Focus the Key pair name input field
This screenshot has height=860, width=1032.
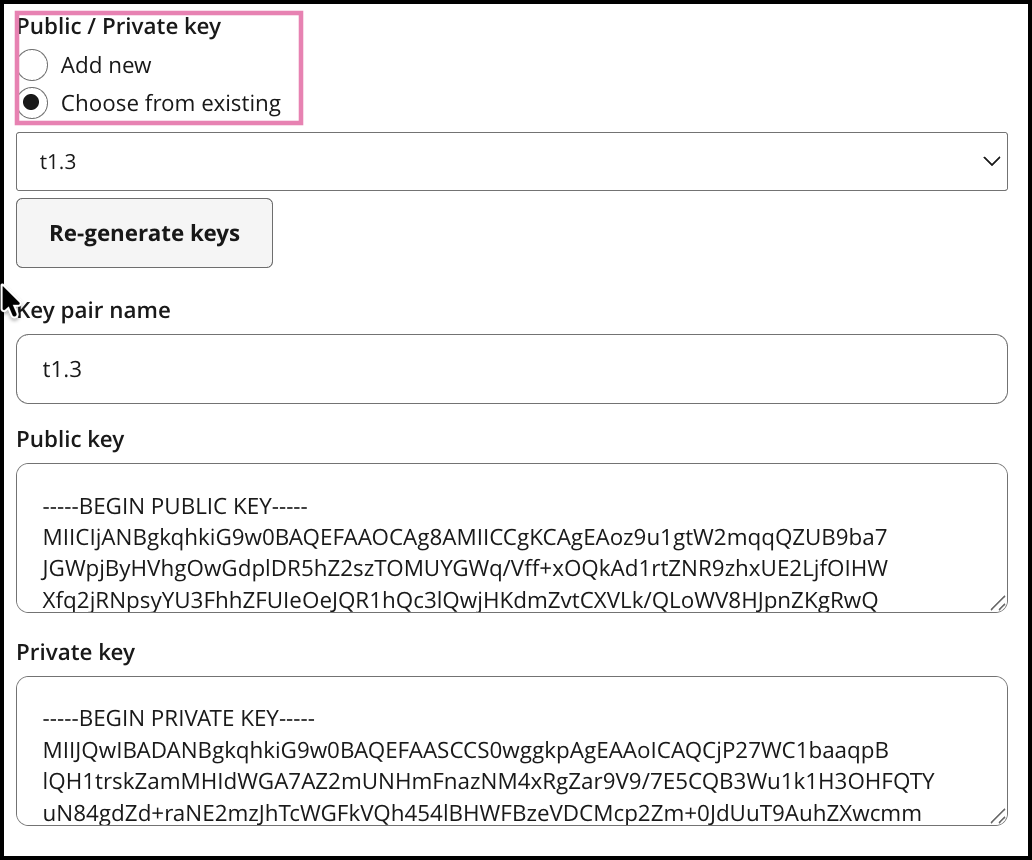pos(510,369)
